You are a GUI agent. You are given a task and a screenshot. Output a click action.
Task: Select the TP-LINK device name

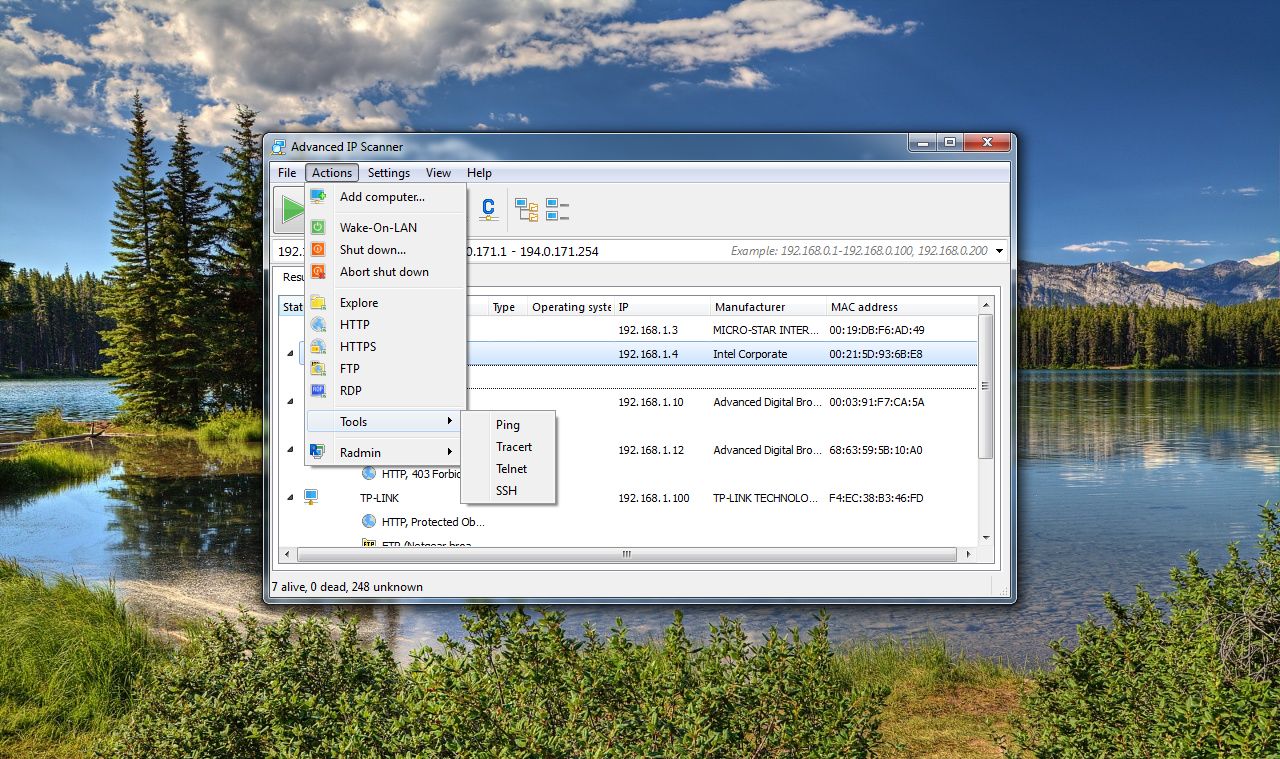pos(380,498)
